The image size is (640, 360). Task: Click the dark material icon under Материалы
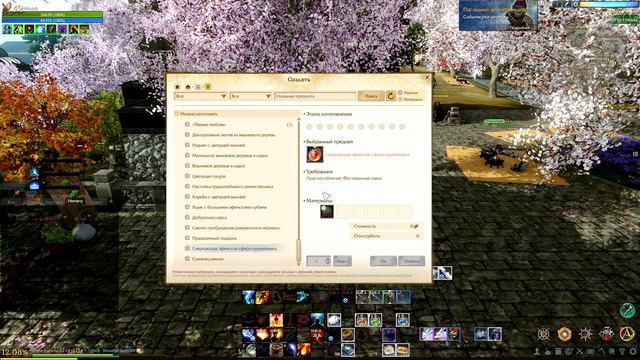click(x=327, y=211)
